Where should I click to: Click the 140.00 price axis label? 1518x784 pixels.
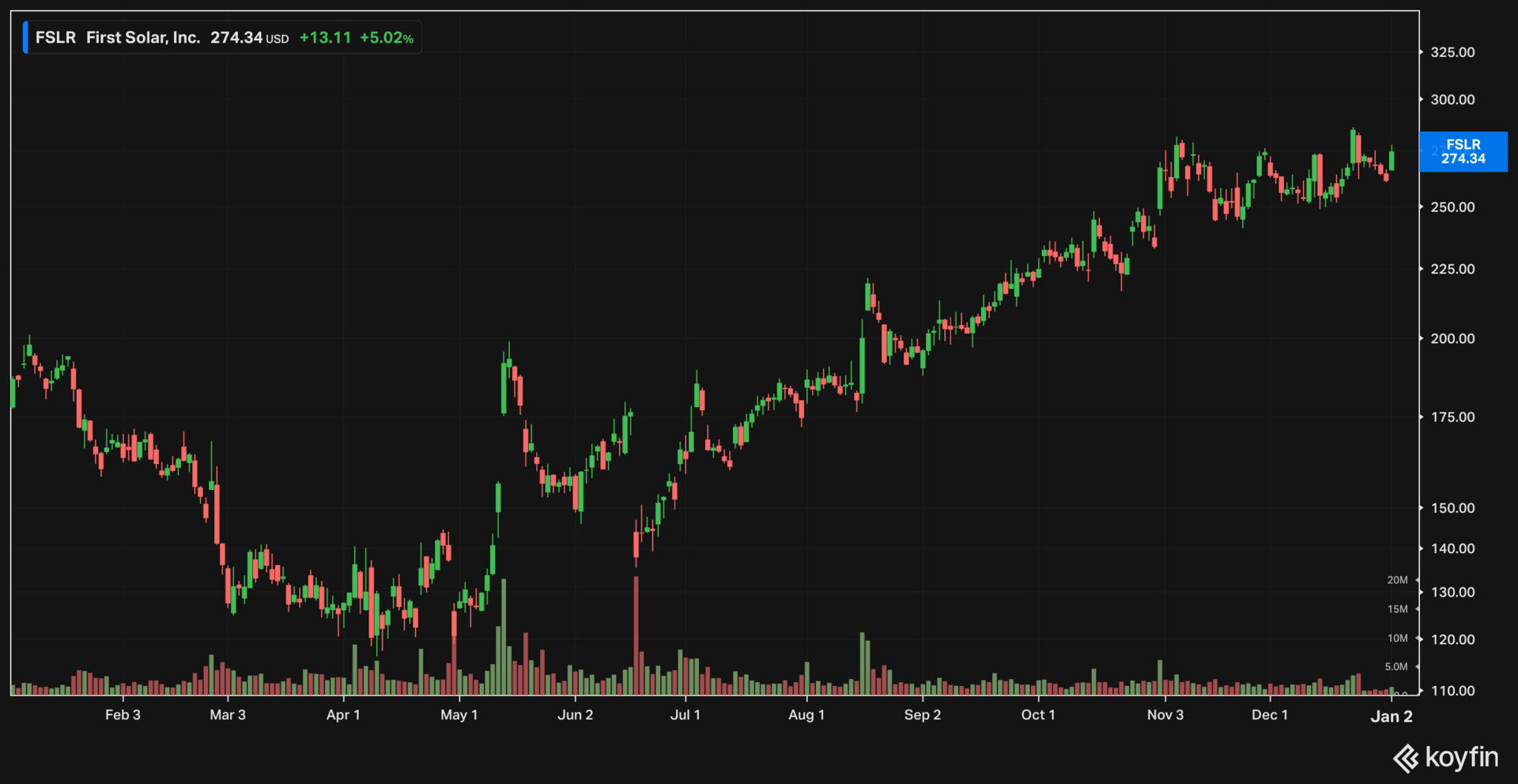coord(1452,548)
